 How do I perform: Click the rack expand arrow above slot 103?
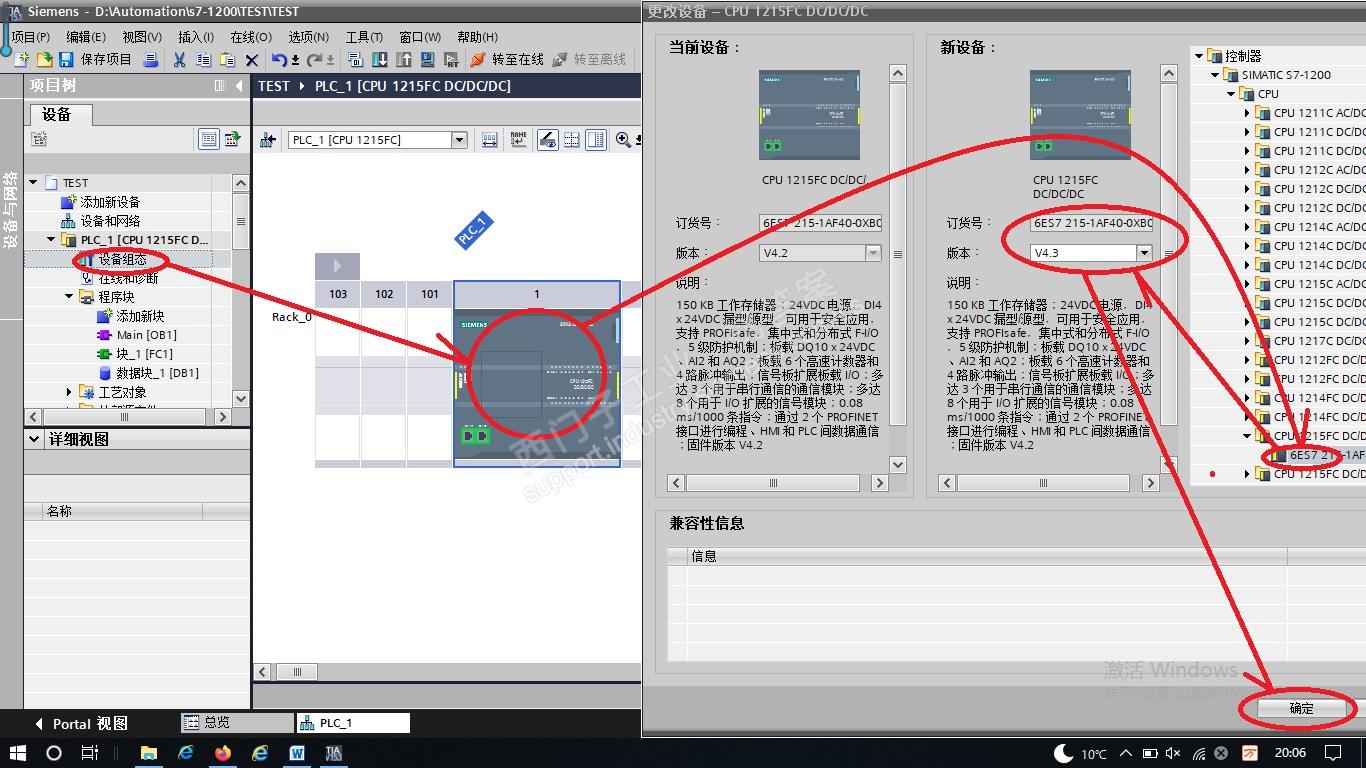point(337,266)
